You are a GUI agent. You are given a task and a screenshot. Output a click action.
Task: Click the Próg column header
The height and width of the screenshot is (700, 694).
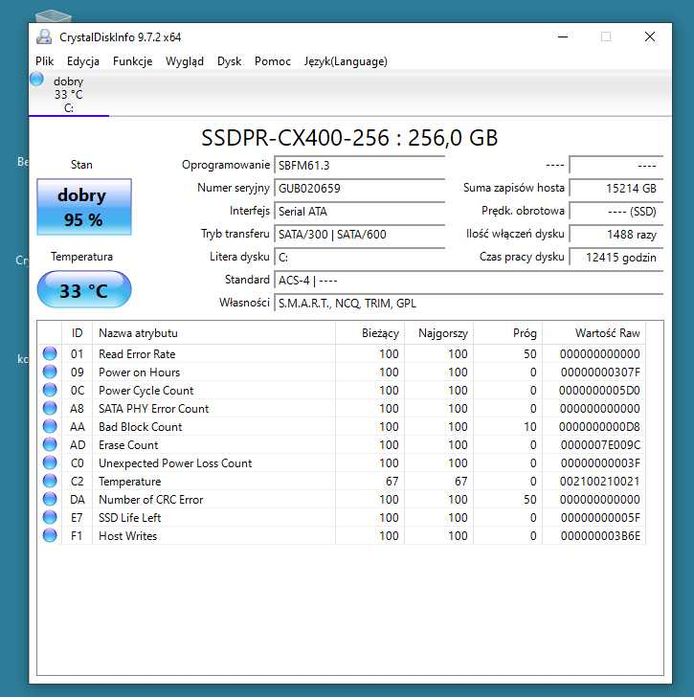[508, 333]
